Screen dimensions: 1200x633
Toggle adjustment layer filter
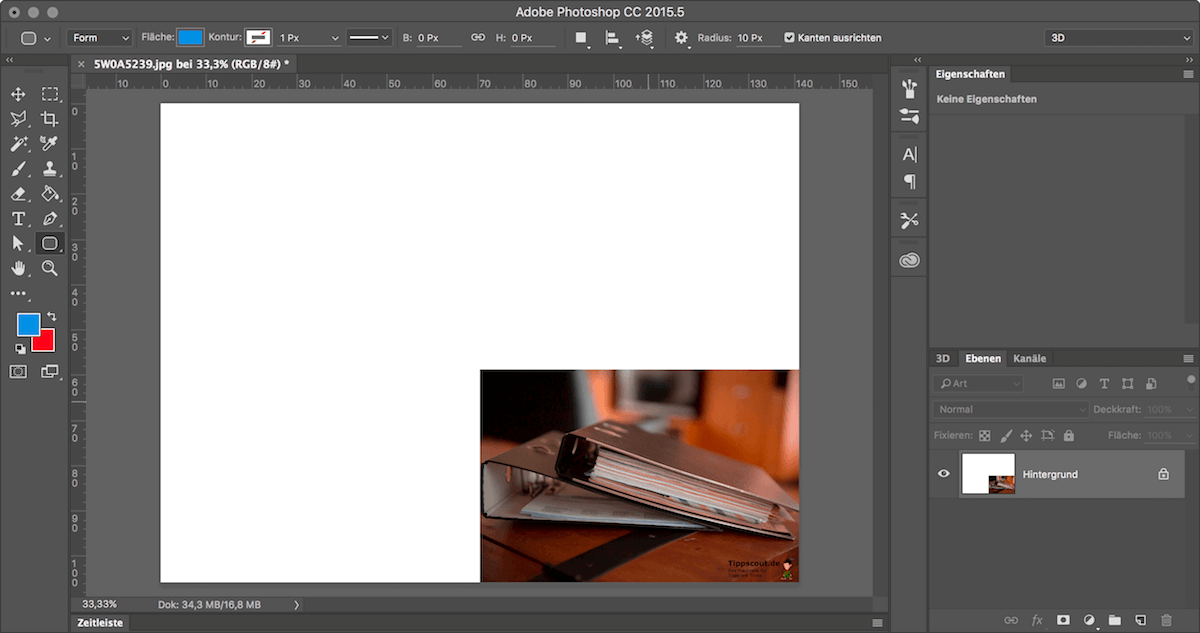click(1081, 384)
